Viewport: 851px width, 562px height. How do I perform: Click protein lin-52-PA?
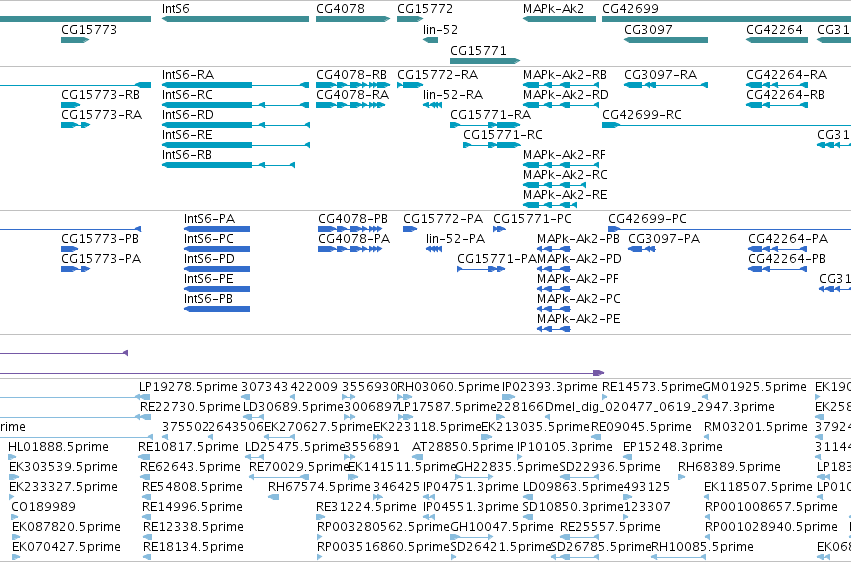434,249
